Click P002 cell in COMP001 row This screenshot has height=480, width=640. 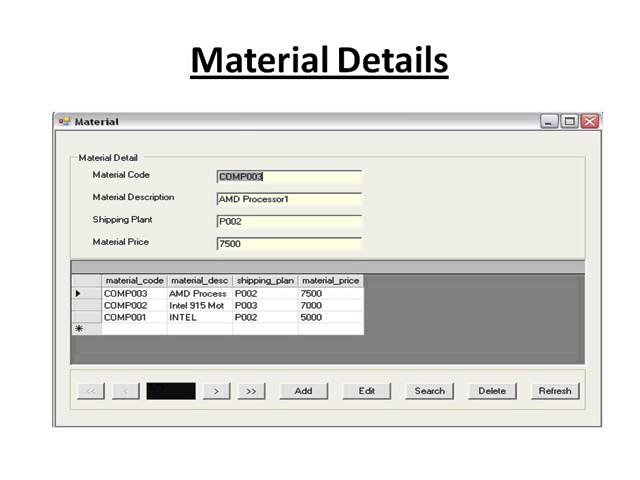(x=265, y=317)
